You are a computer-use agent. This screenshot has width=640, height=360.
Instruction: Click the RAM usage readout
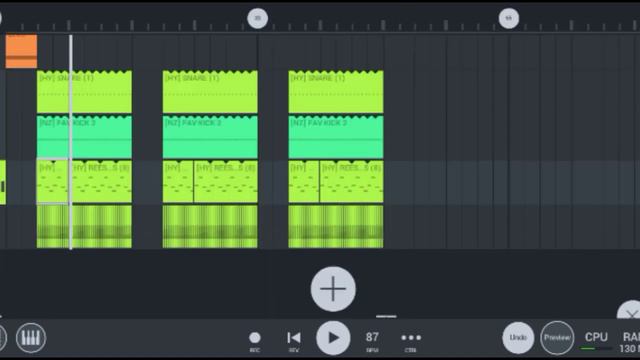(630, 342)
